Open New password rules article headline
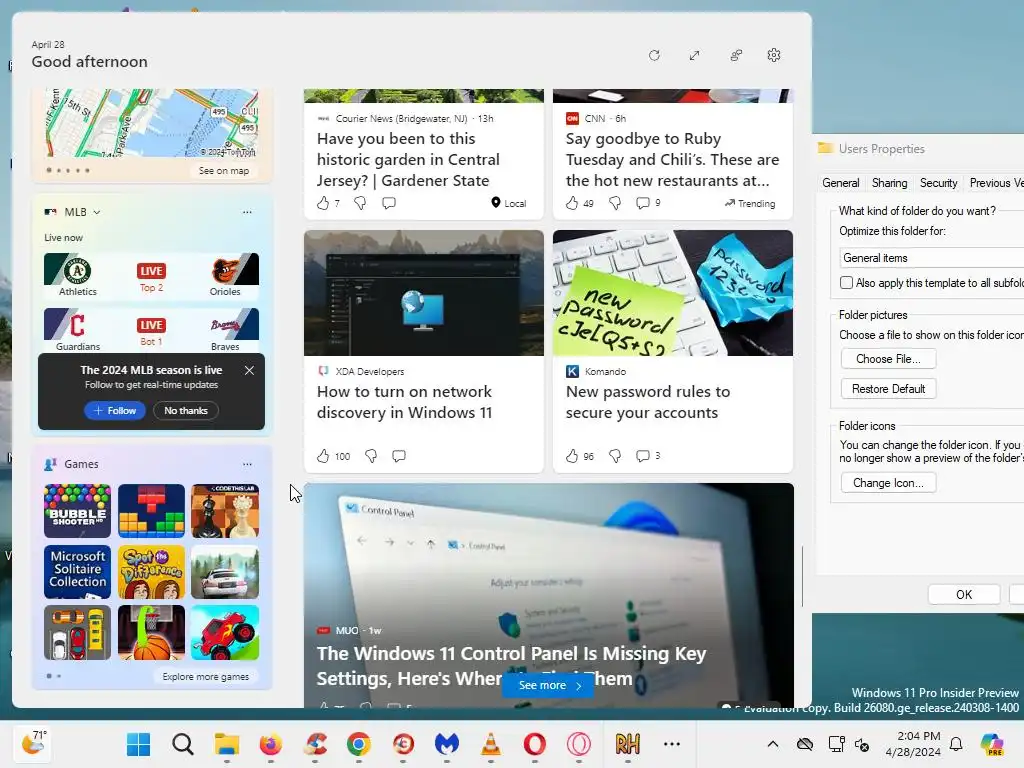1024x768 pixels. (x=648, y=402)
